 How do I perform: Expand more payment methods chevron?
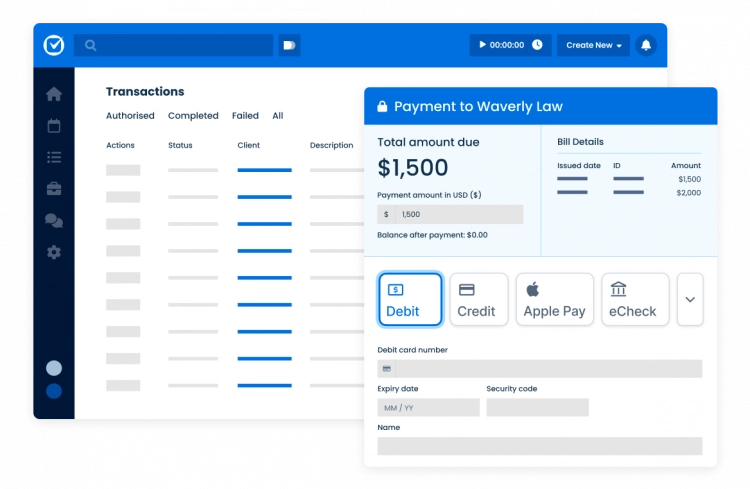[x=690, y=299]
